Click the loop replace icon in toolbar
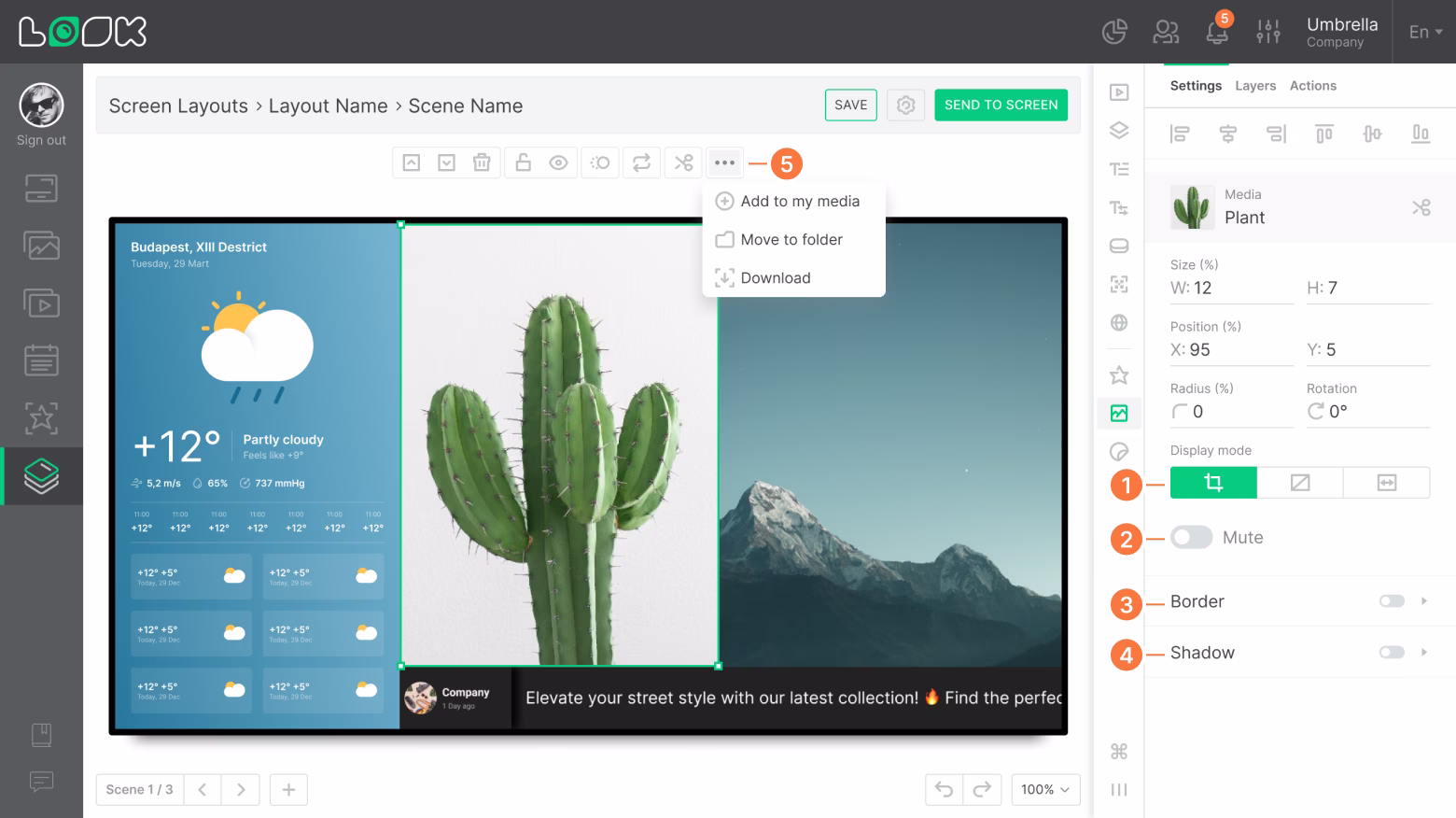Screen dimensions: 1456x818 pos(641,162)
